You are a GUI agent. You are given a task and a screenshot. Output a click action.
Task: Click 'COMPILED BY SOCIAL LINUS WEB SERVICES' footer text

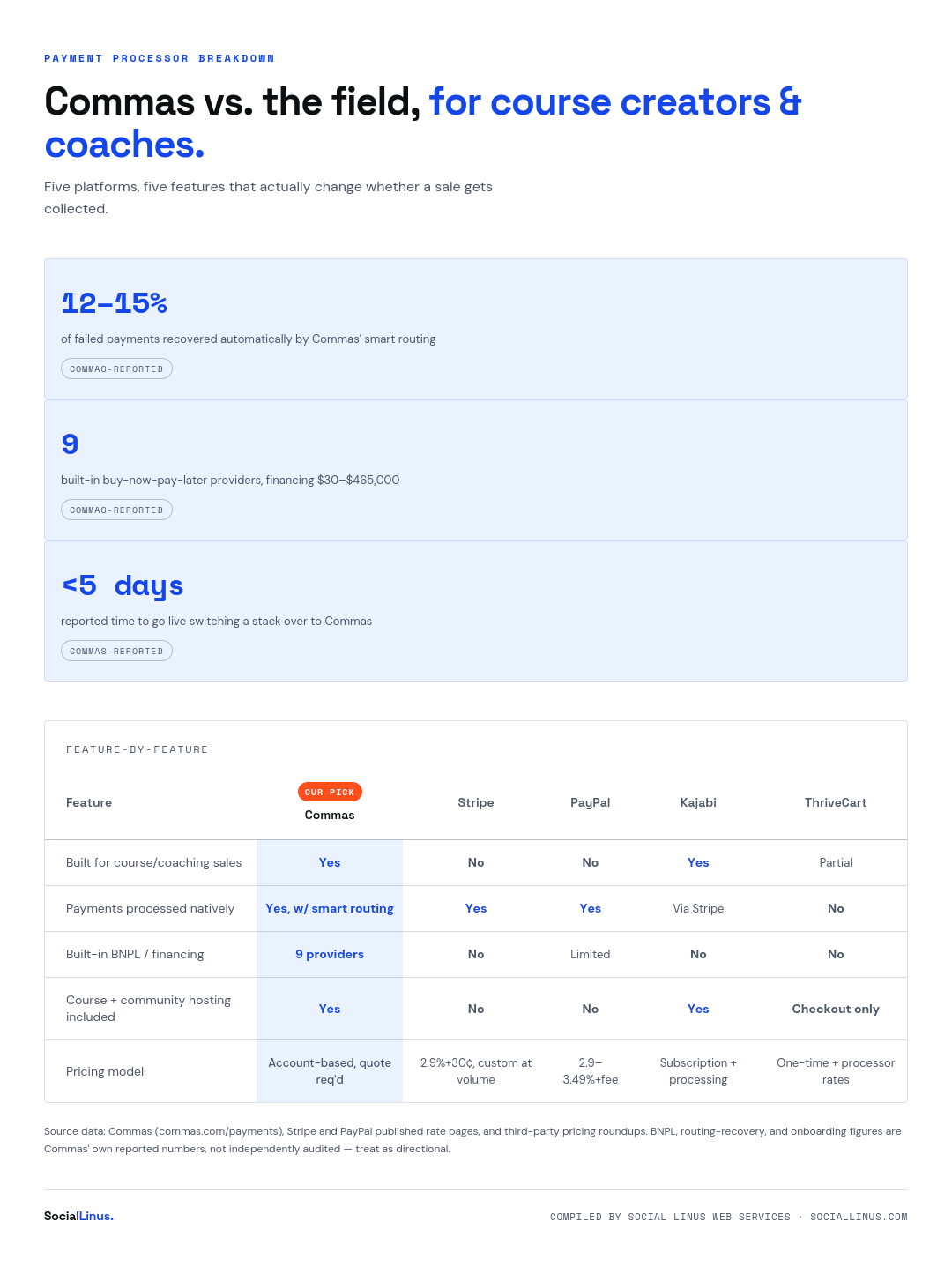click(x=670, y=1217)
